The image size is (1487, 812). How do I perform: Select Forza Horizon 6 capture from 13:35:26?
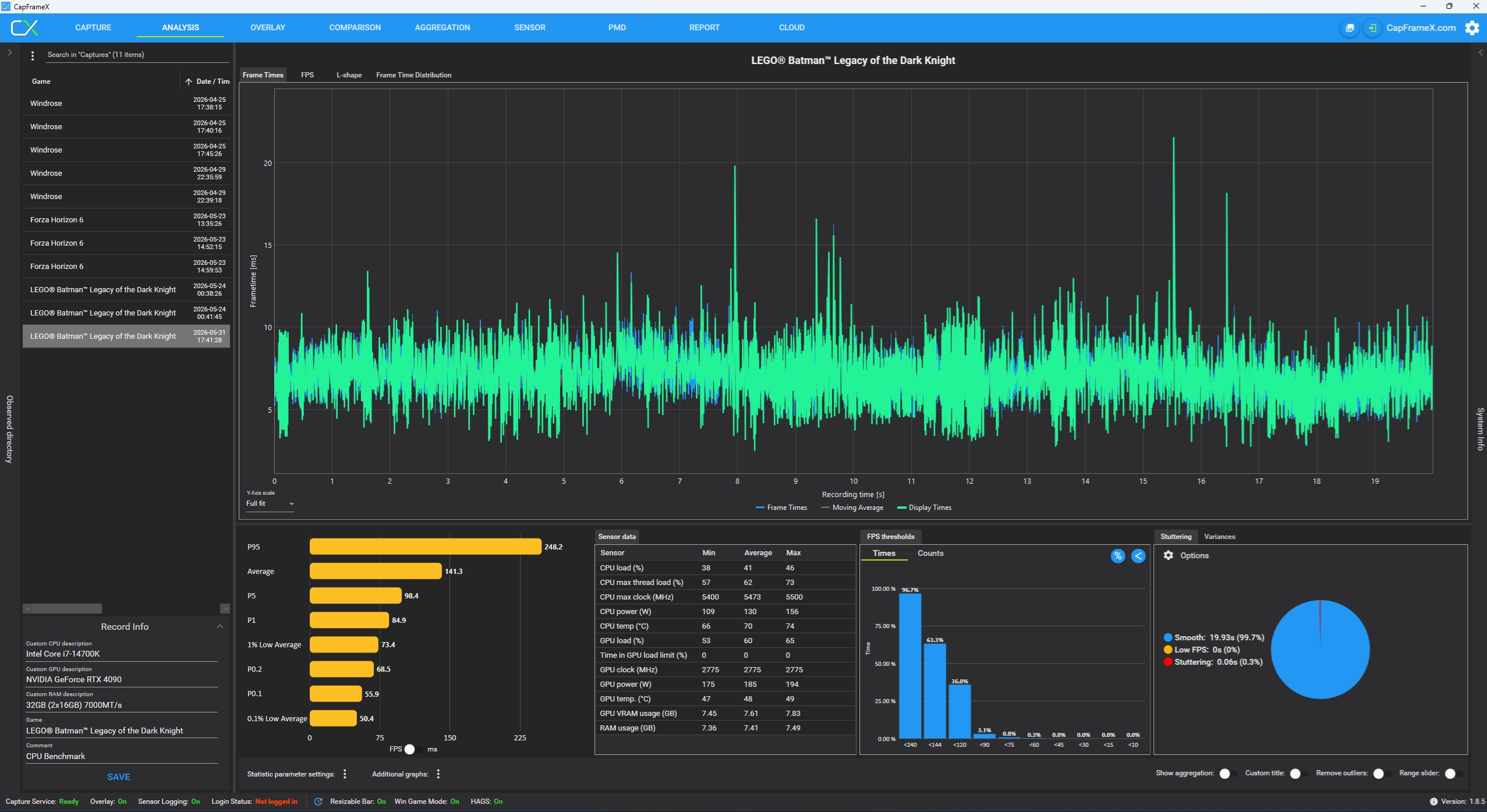click(x=126, y=220)
